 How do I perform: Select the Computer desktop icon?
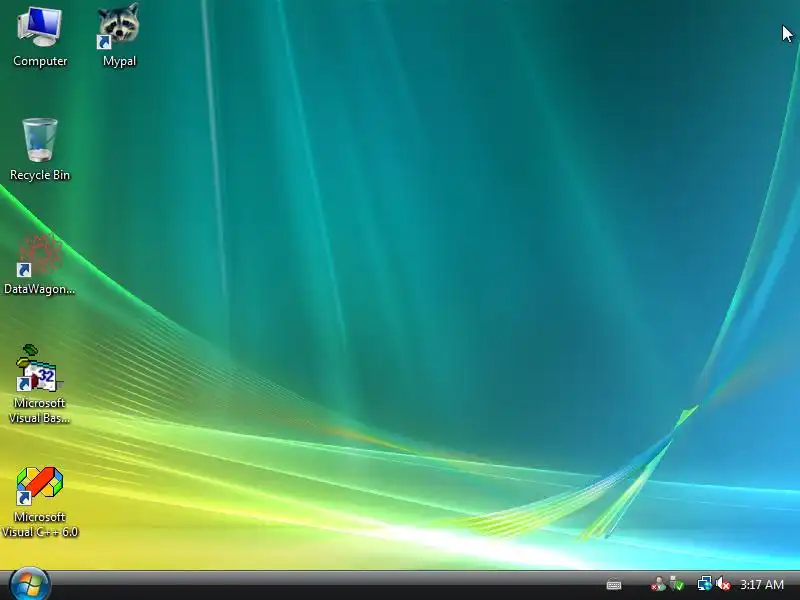[40, 36]
